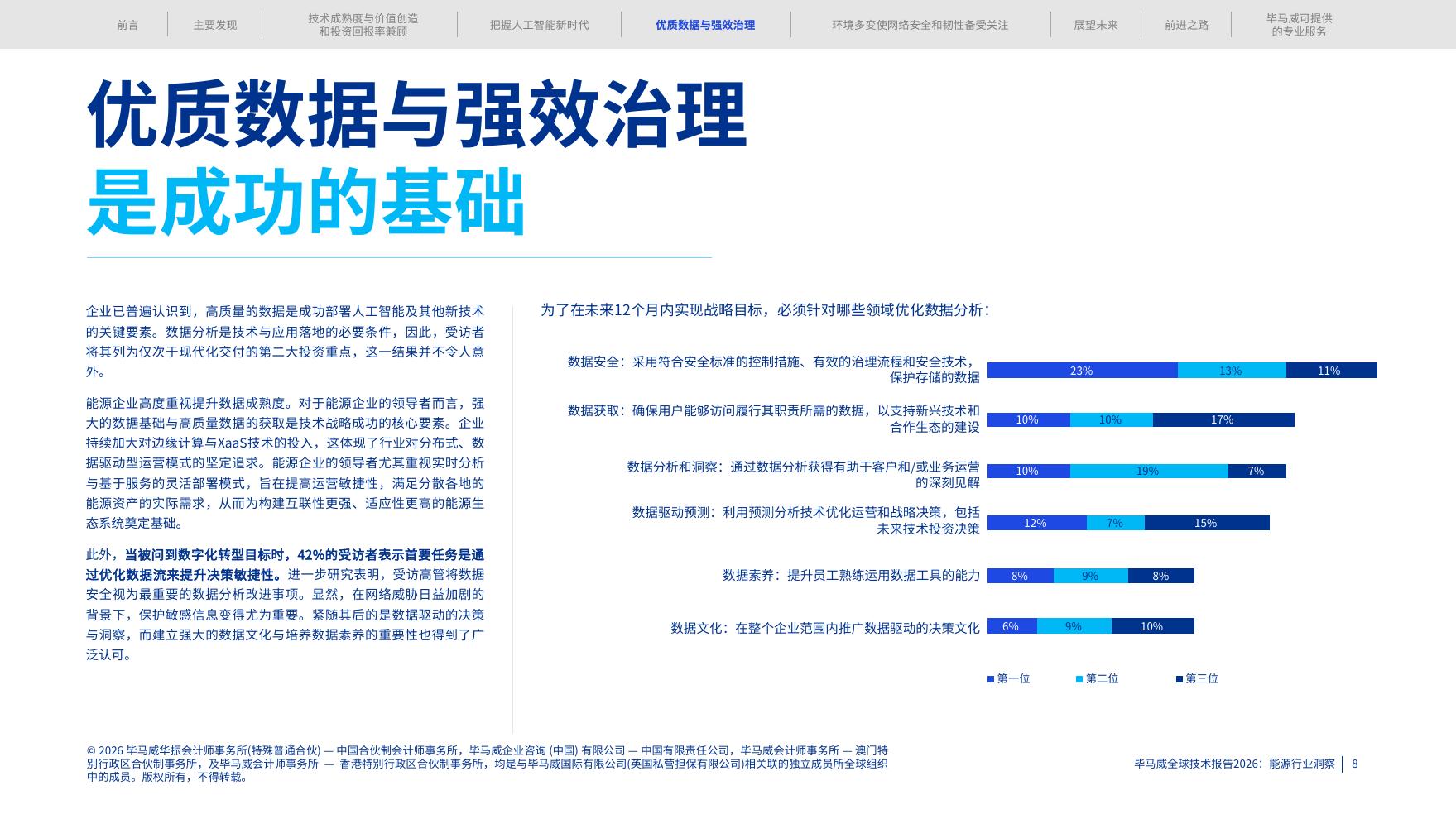Select the 23% segment of 数据安全 bar
1456x819 pixels.
click(1080, 372)
